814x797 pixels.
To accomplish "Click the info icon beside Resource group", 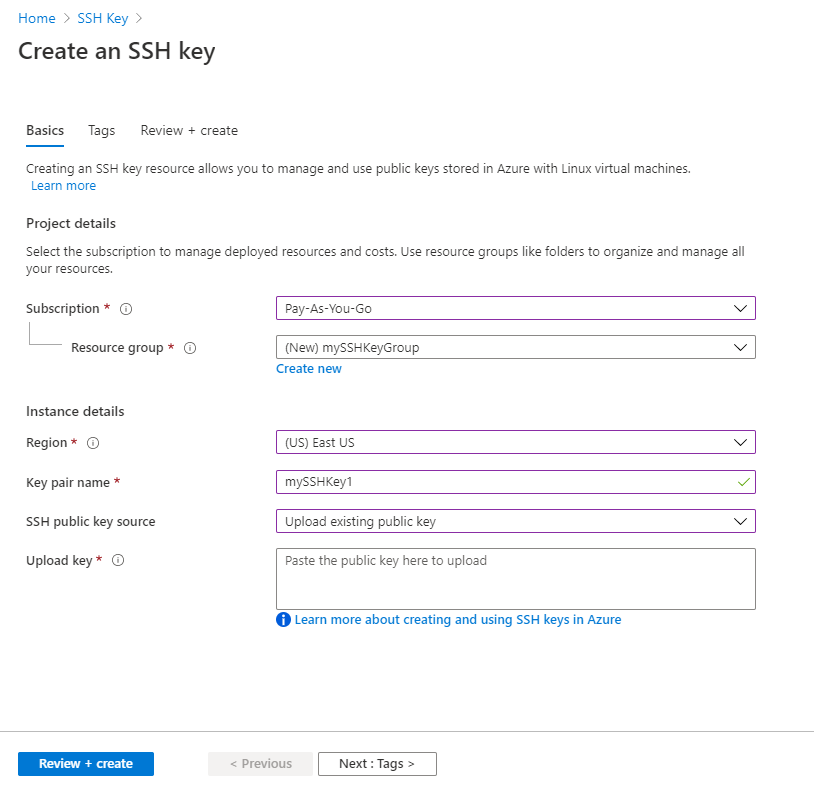I will pyautogui.click(x=189, y=348).
